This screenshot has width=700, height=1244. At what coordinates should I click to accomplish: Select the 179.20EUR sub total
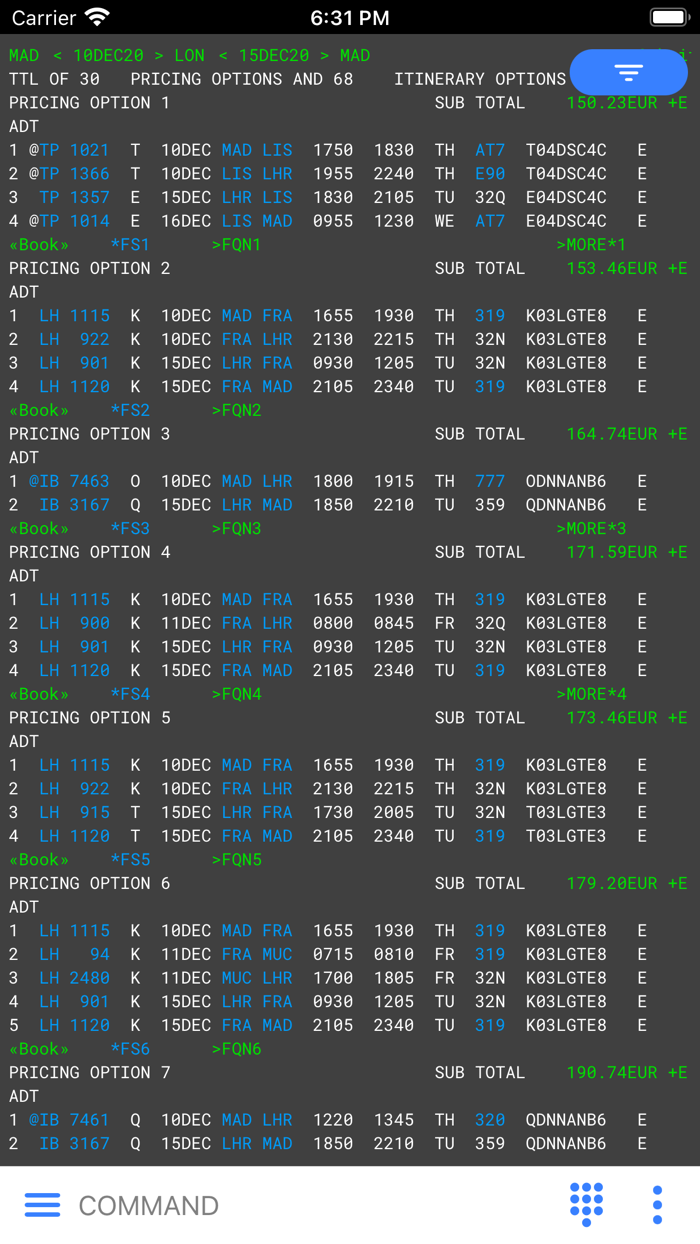[612, 884]
